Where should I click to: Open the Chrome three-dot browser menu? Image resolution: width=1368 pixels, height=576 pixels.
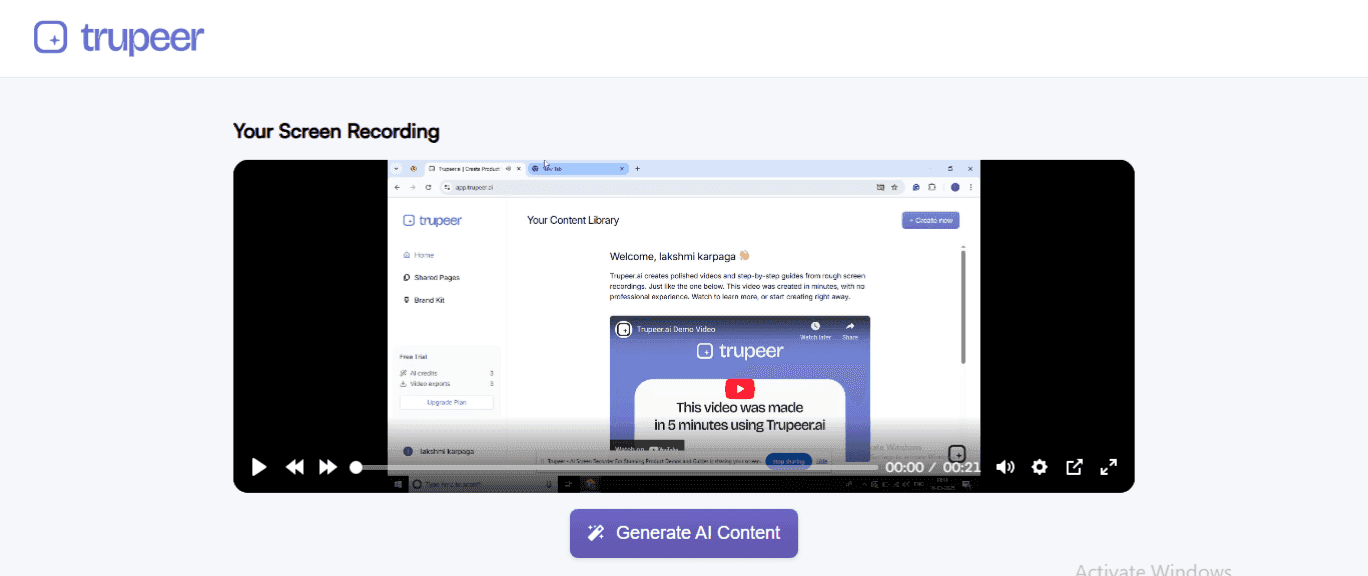coord(969,187)
